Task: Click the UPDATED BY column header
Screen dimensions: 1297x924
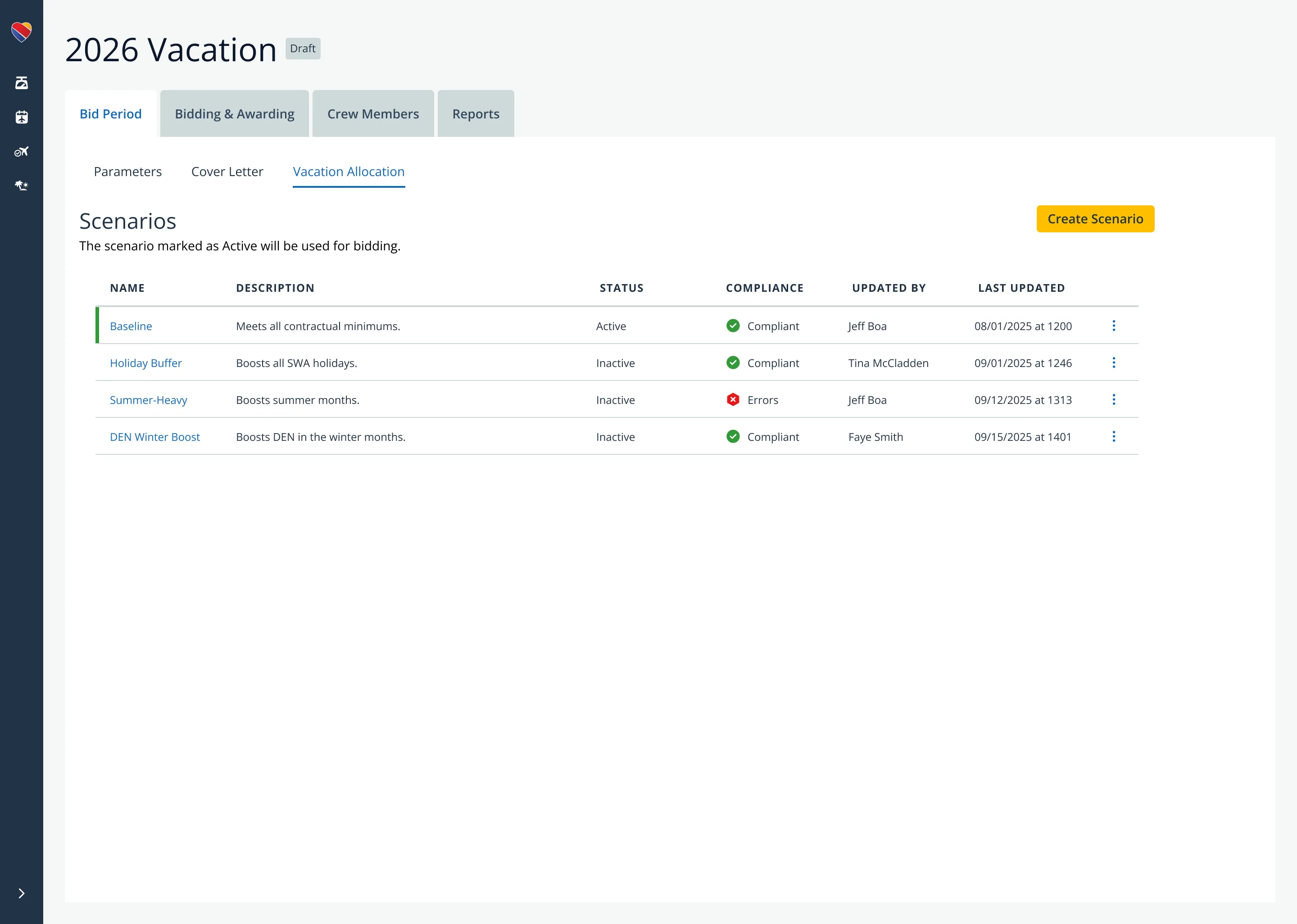Action: pyautogui.click(x=889, y=288)
